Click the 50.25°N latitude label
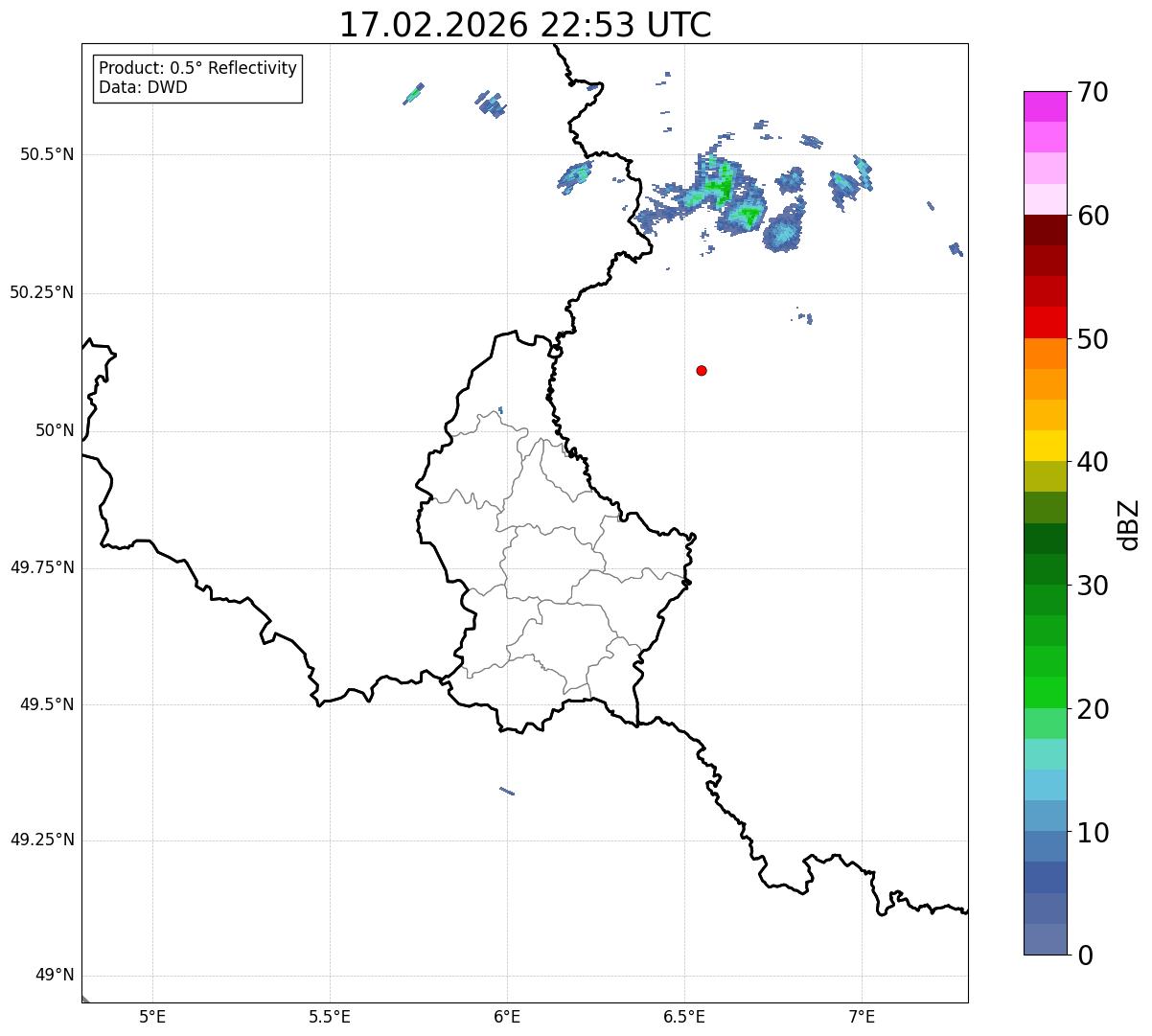 tap(41, 292)
